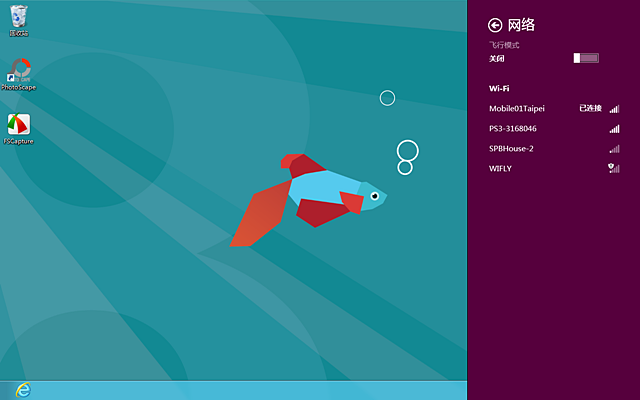Open the FSCapture desktop icon
Viewport: 640px width, 400px height.
pos(18,129)
